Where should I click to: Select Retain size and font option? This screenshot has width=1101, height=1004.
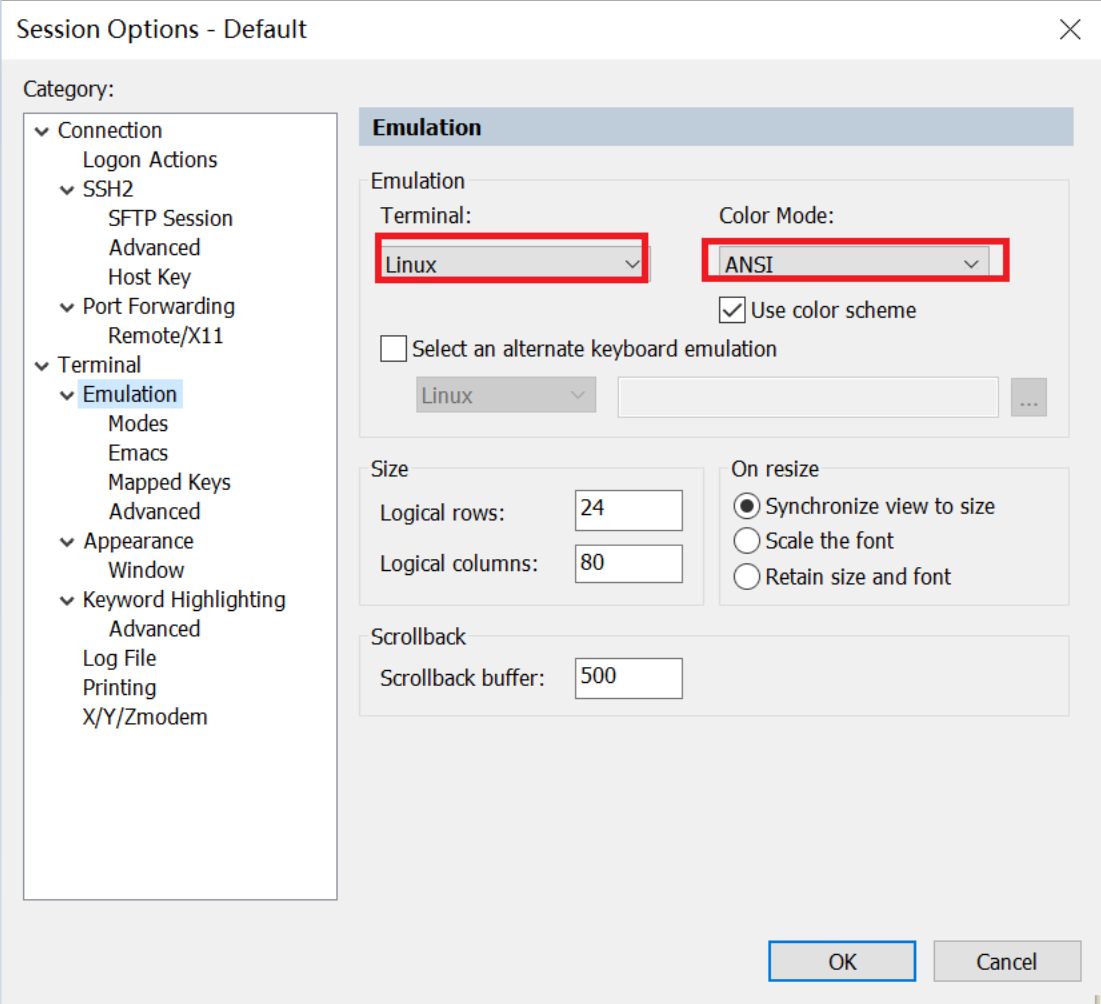click(747, 577)
